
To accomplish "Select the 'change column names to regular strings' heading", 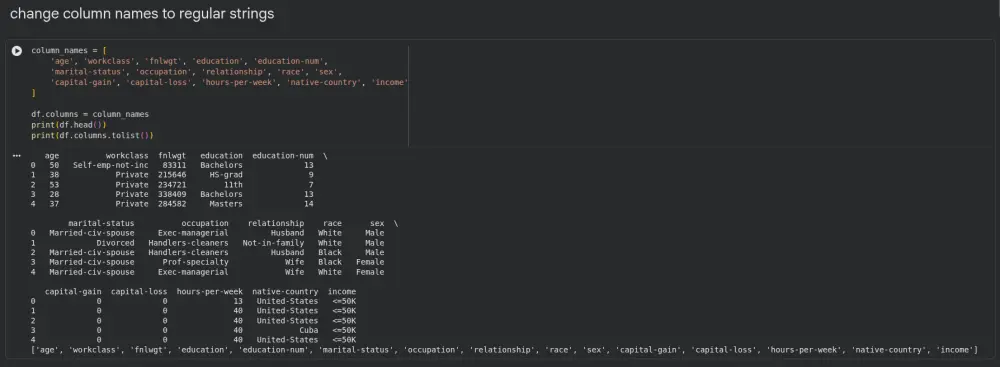I will coord(142,13).
